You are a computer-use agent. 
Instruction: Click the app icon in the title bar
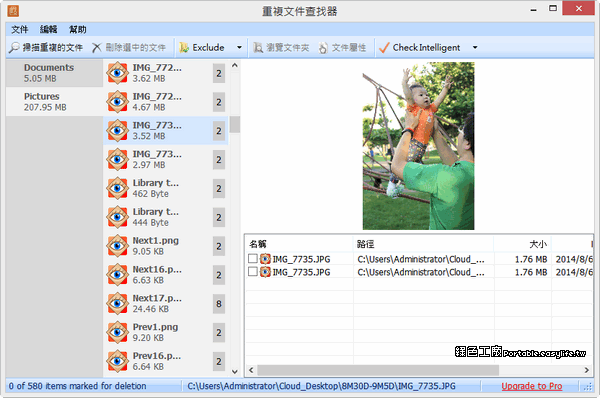13,11
